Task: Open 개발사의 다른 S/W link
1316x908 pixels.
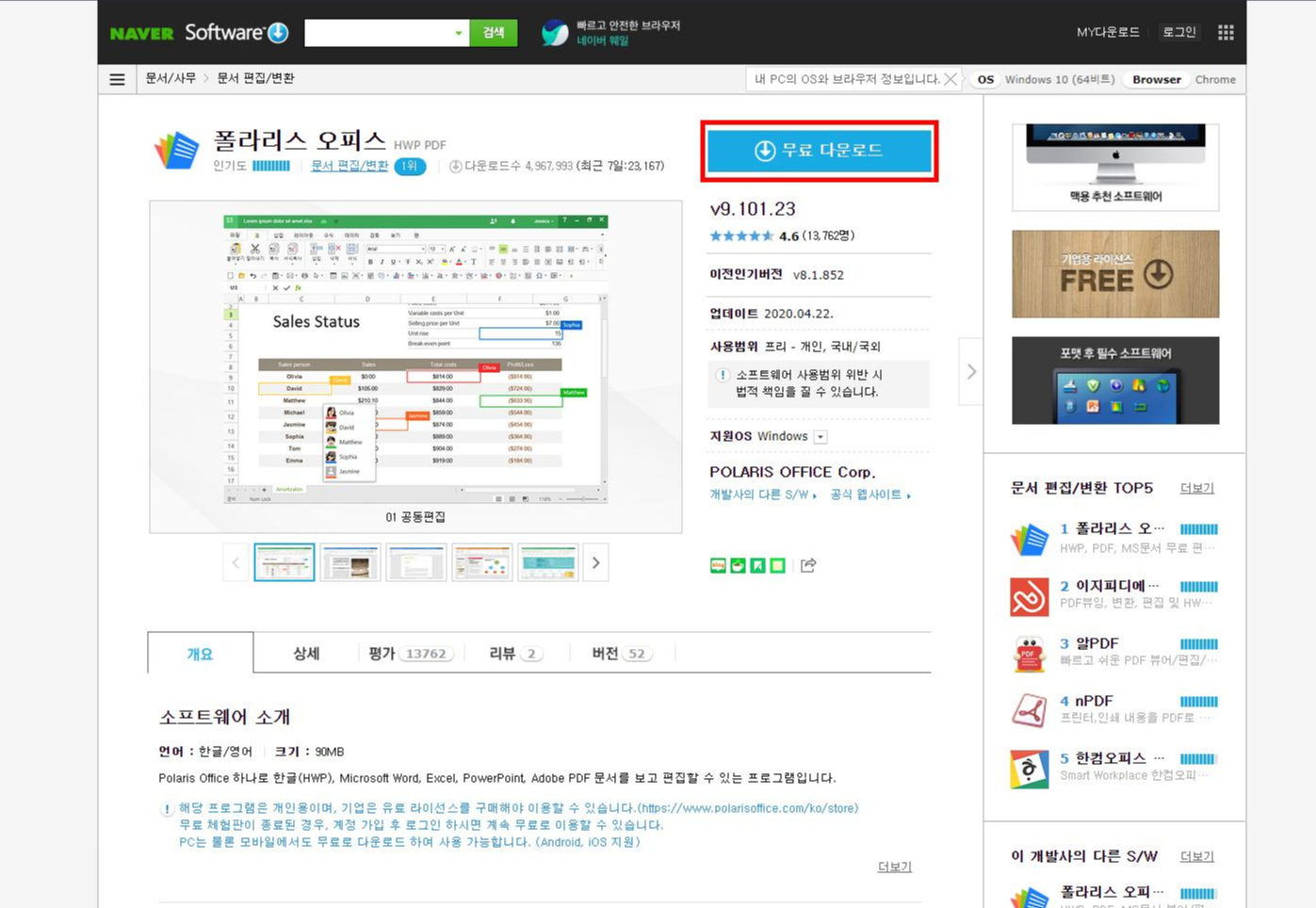Action: tap(763, 495)
